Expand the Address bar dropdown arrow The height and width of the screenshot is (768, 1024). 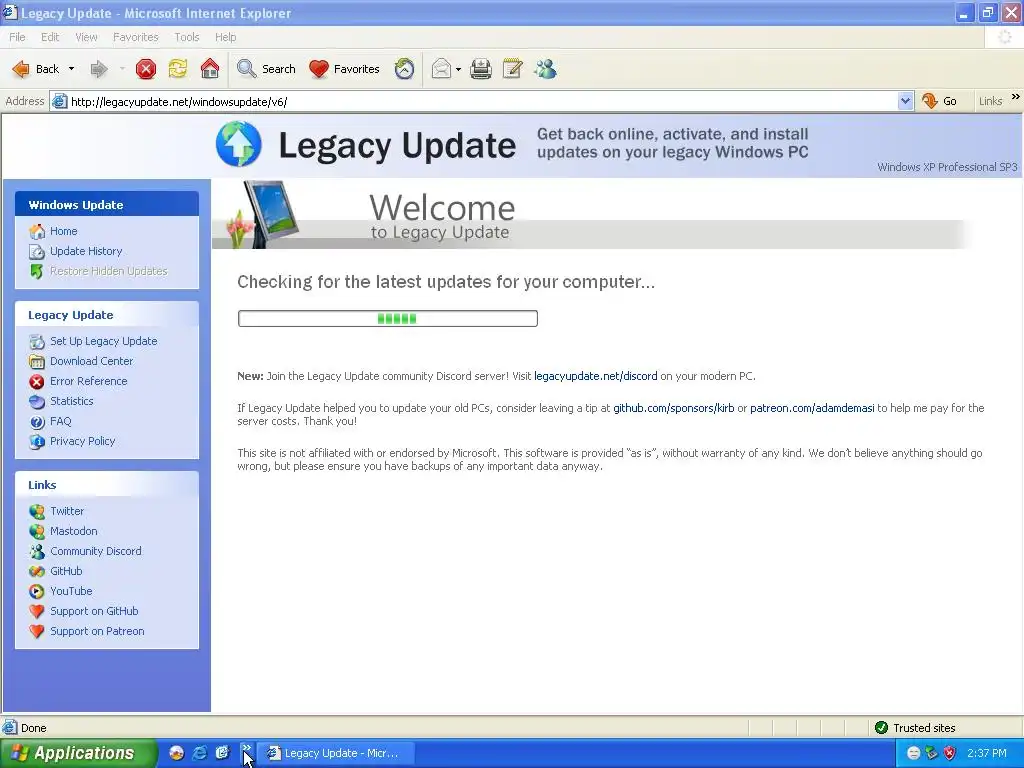click(x=905, y=101)
